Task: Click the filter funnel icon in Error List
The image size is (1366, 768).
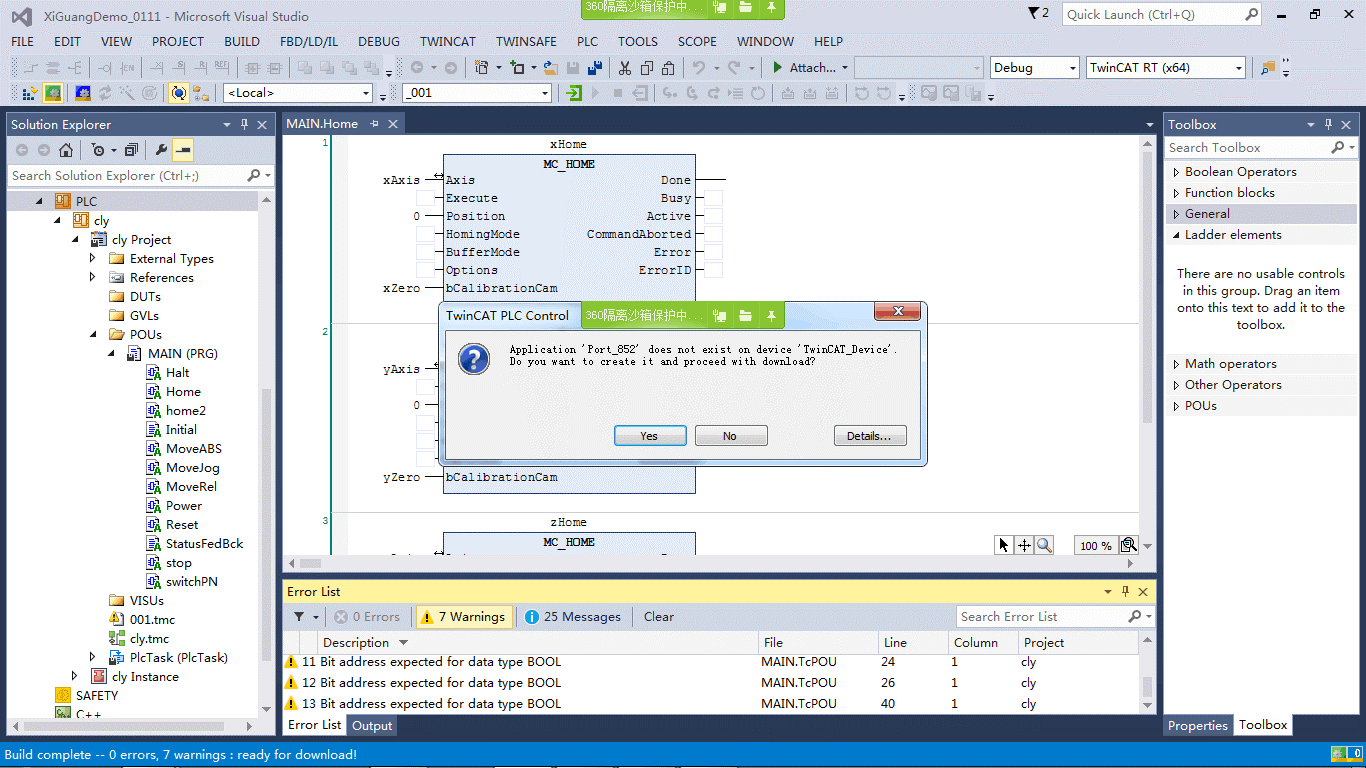Action: coord(299,617)
